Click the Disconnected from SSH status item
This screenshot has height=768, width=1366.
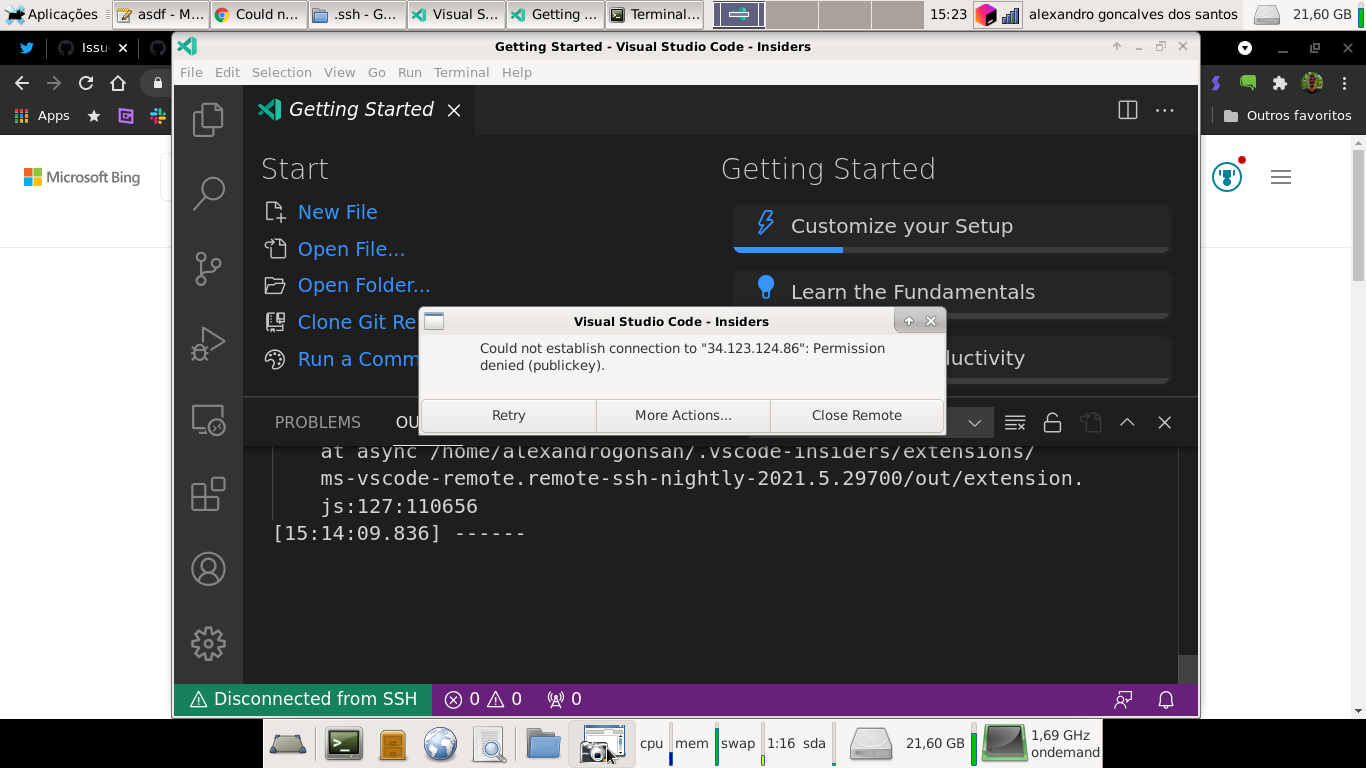coord(303,699)
